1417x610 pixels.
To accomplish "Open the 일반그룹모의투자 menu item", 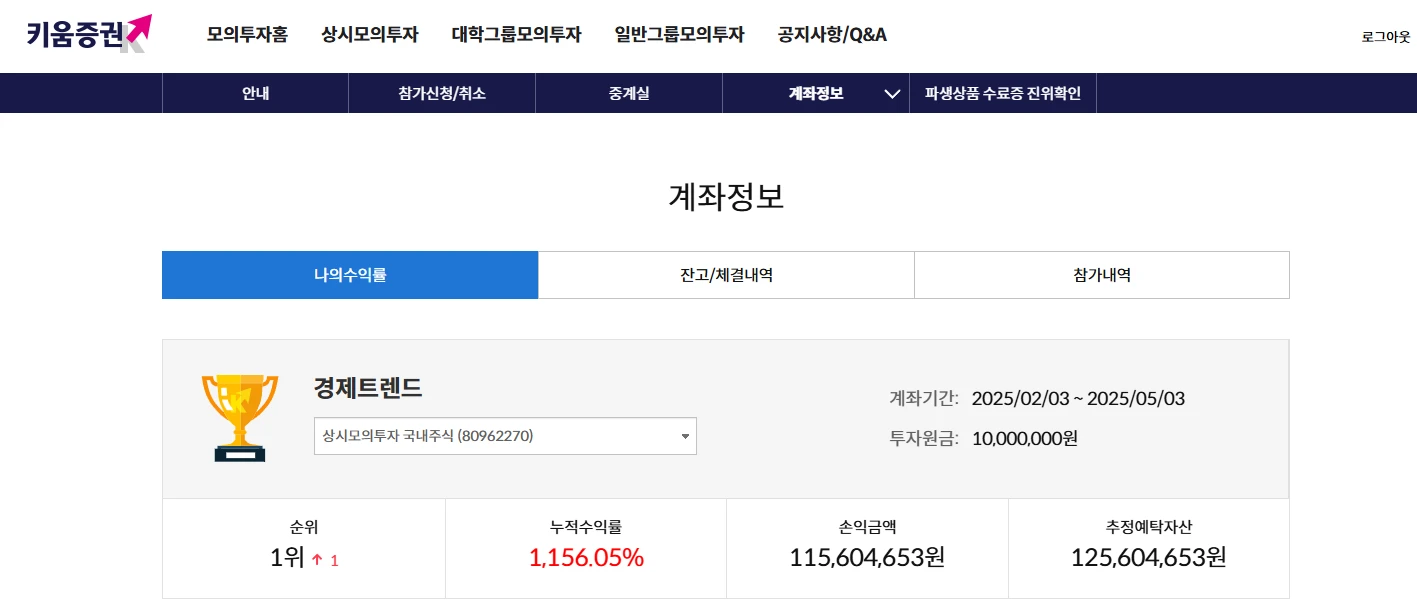I will point(680,34).
